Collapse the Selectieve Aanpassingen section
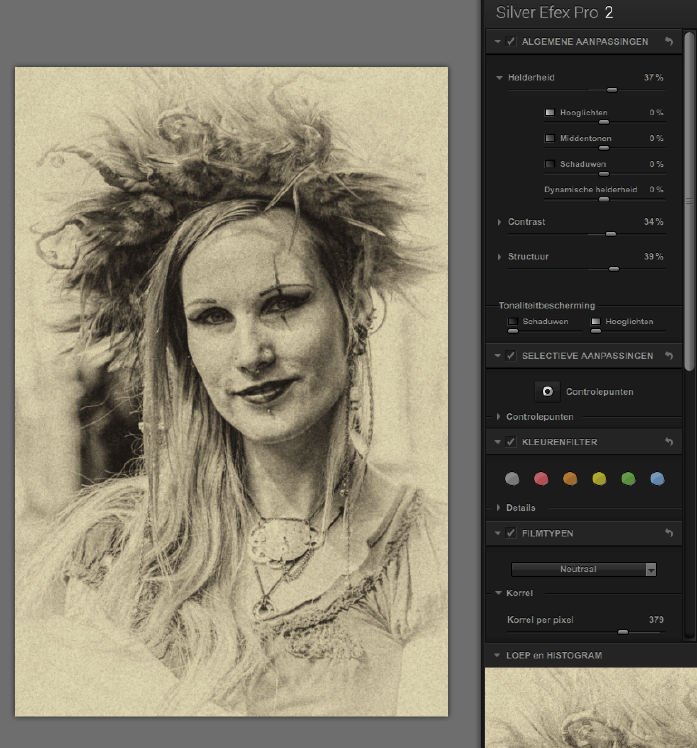The width and height of the screenshot is (697, 748). tap(498, 356)
